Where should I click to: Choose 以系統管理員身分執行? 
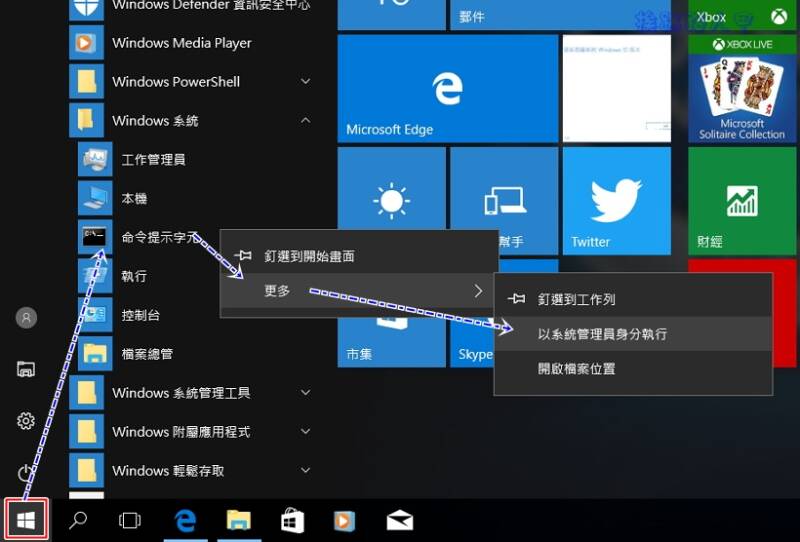pyautogui.click(x=633, y=334)
